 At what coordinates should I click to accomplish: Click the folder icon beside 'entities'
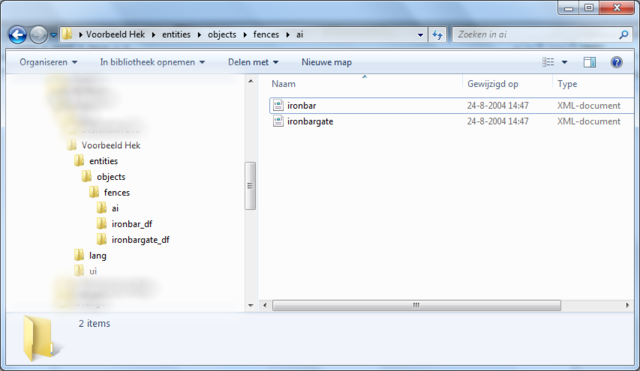(x=79, y=161)
